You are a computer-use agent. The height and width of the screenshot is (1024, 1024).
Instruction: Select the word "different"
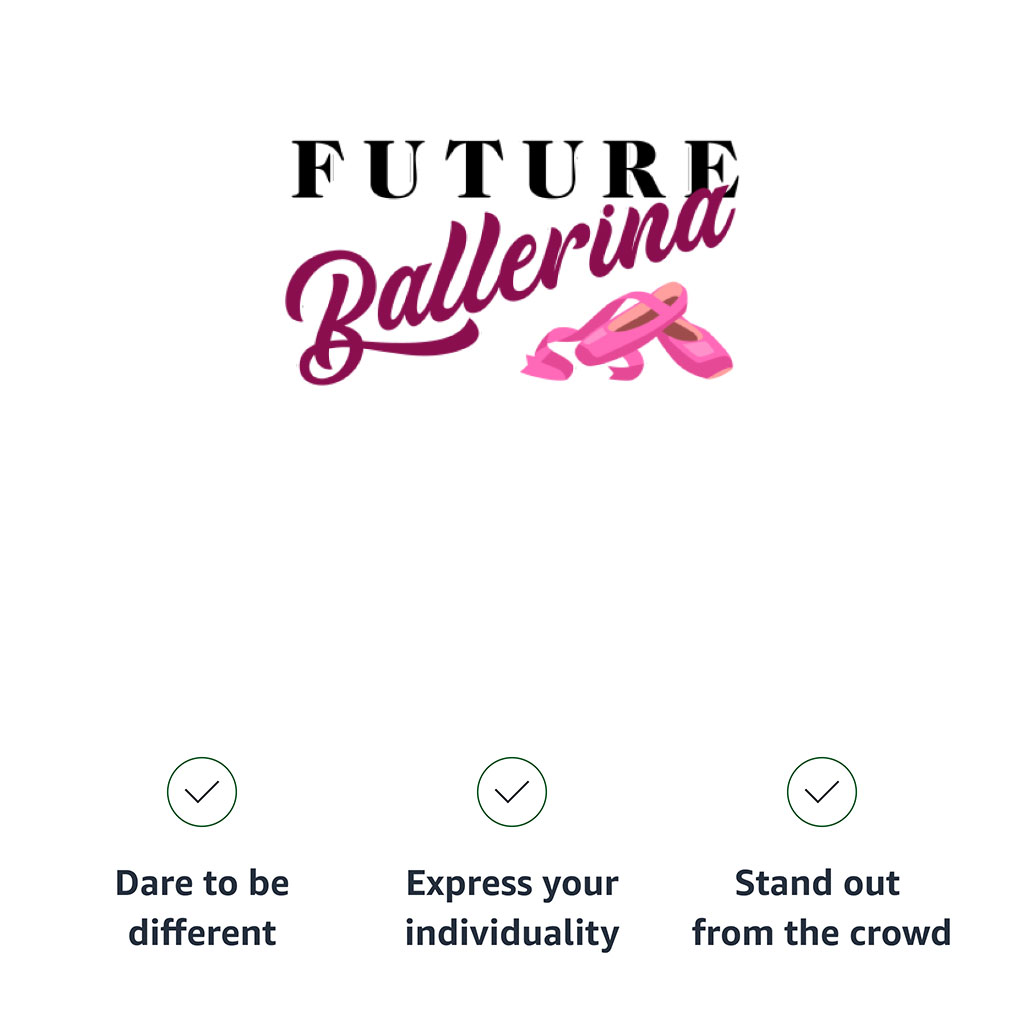click(x=202, y=933)
